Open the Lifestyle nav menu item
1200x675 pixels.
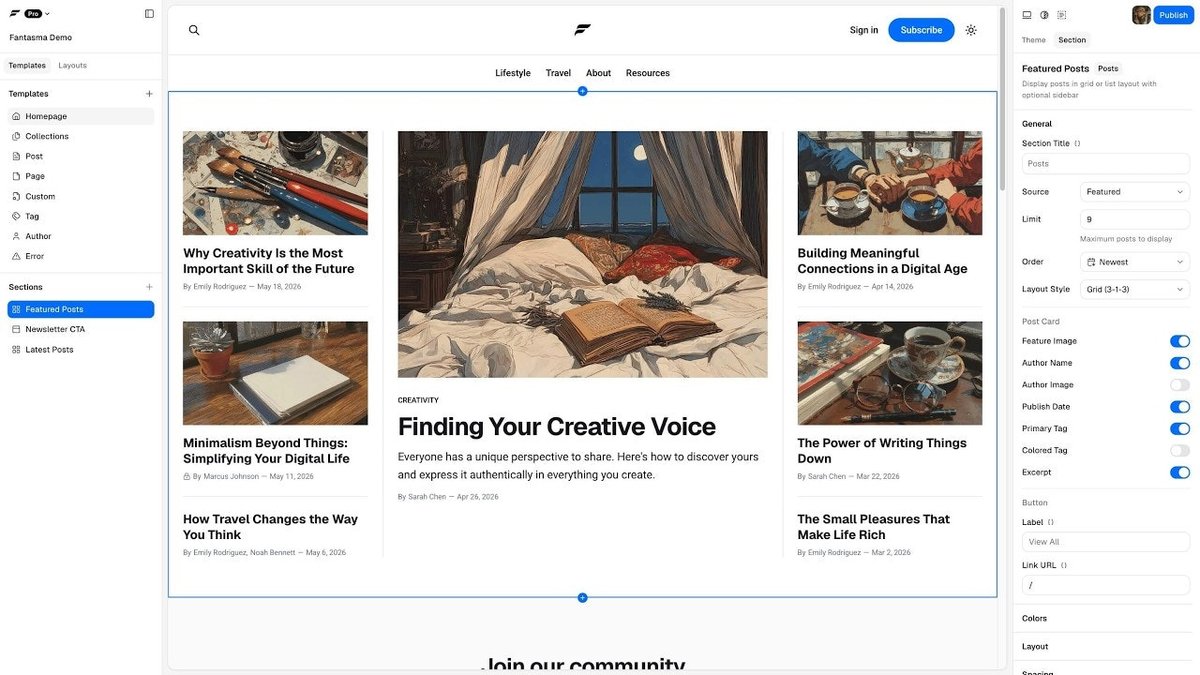(x=513, y=73)
